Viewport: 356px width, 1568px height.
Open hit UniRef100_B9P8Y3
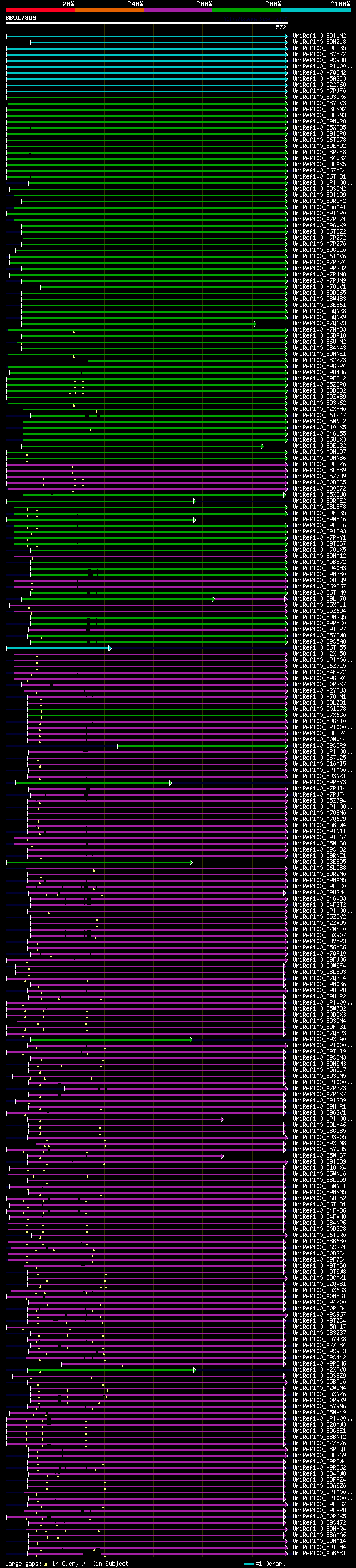click(319, 782)
